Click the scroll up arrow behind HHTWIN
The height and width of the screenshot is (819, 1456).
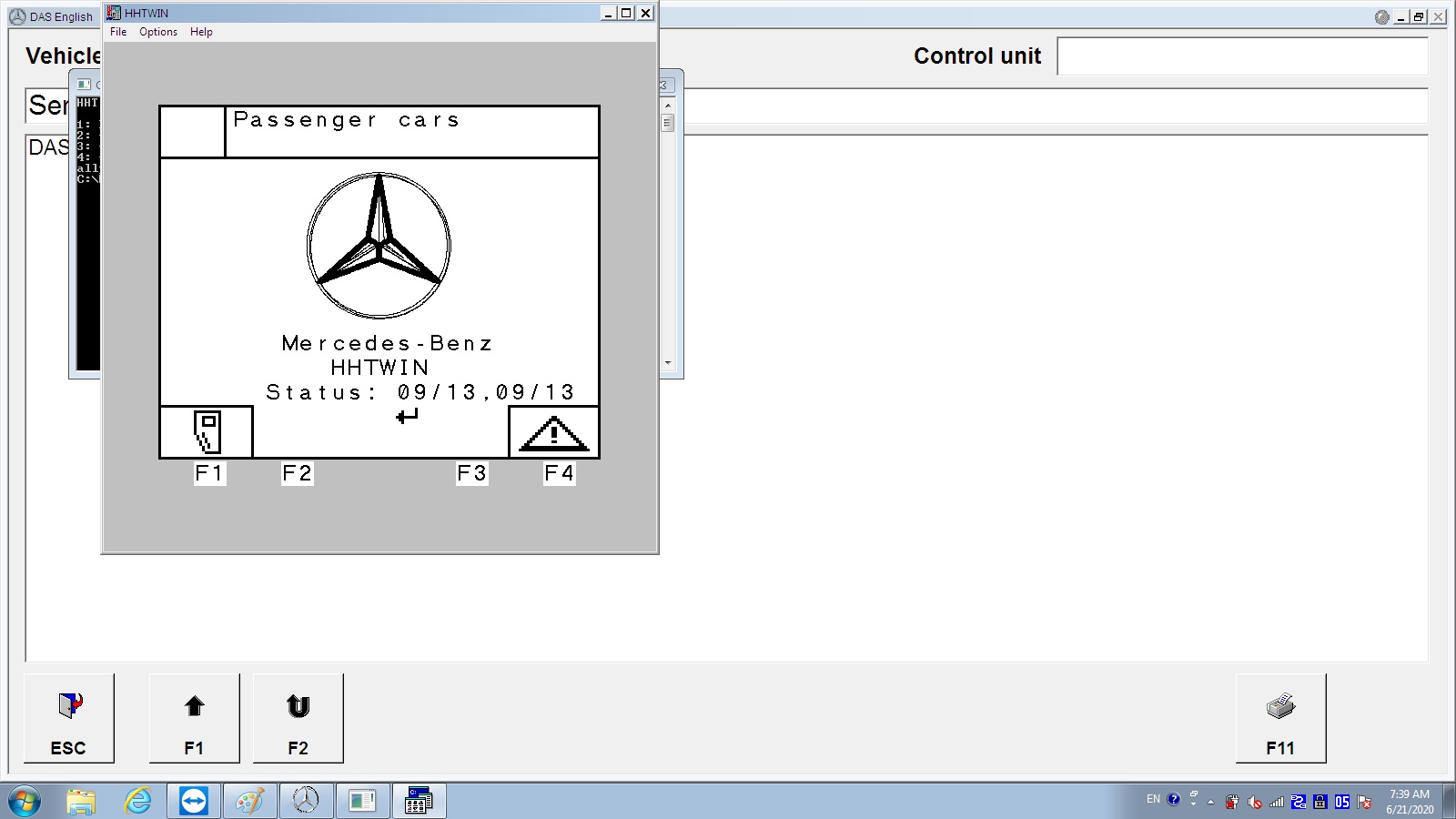[668, 106]
